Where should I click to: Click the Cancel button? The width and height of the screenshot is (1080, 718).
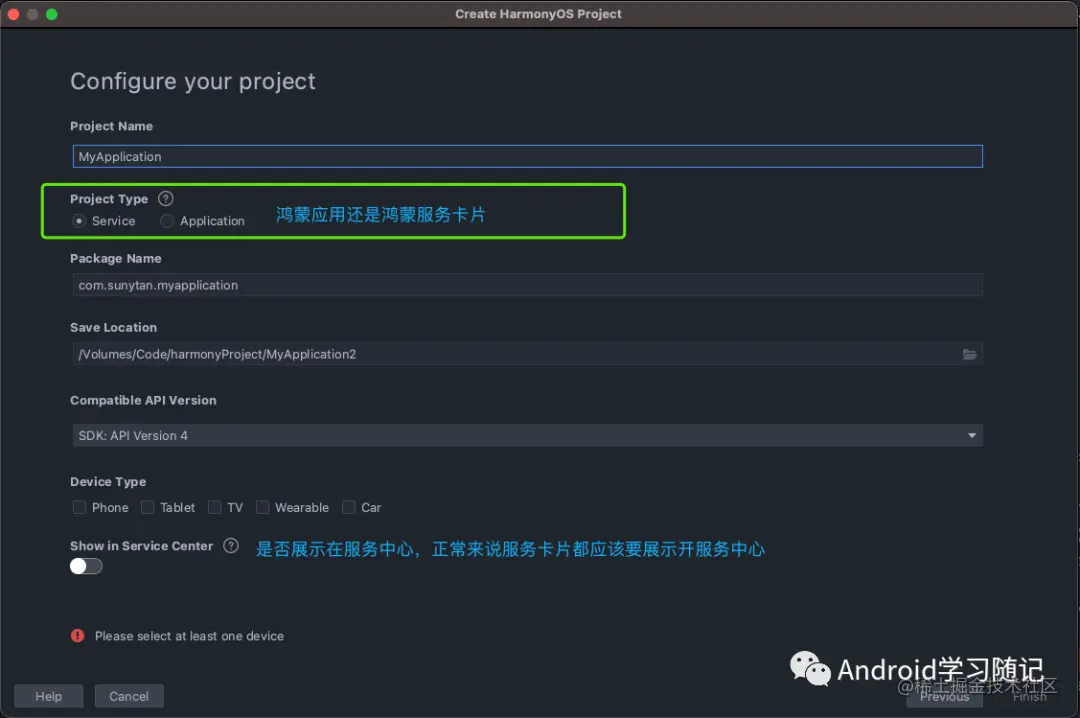click(129, 696)
